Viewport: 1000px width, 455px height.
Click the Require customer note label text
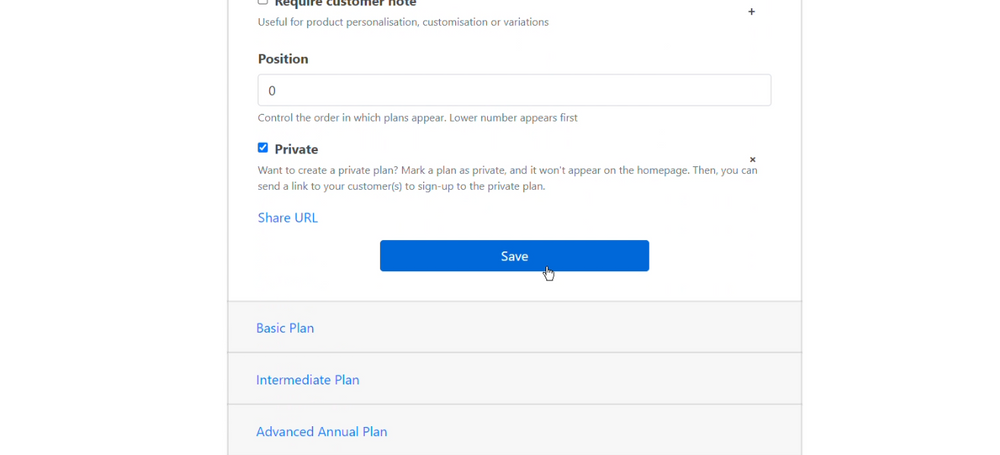[x=345, y=3]
